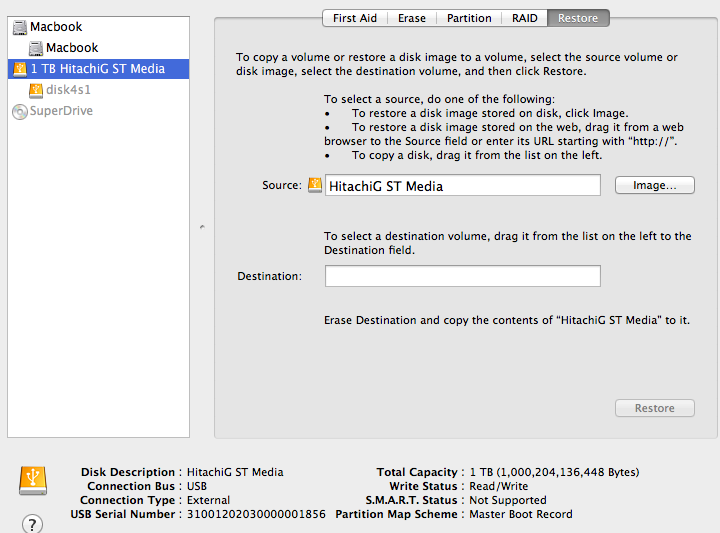
Task: Click the SuperDrive optical disc icon
Action: (x=20, y=112)
